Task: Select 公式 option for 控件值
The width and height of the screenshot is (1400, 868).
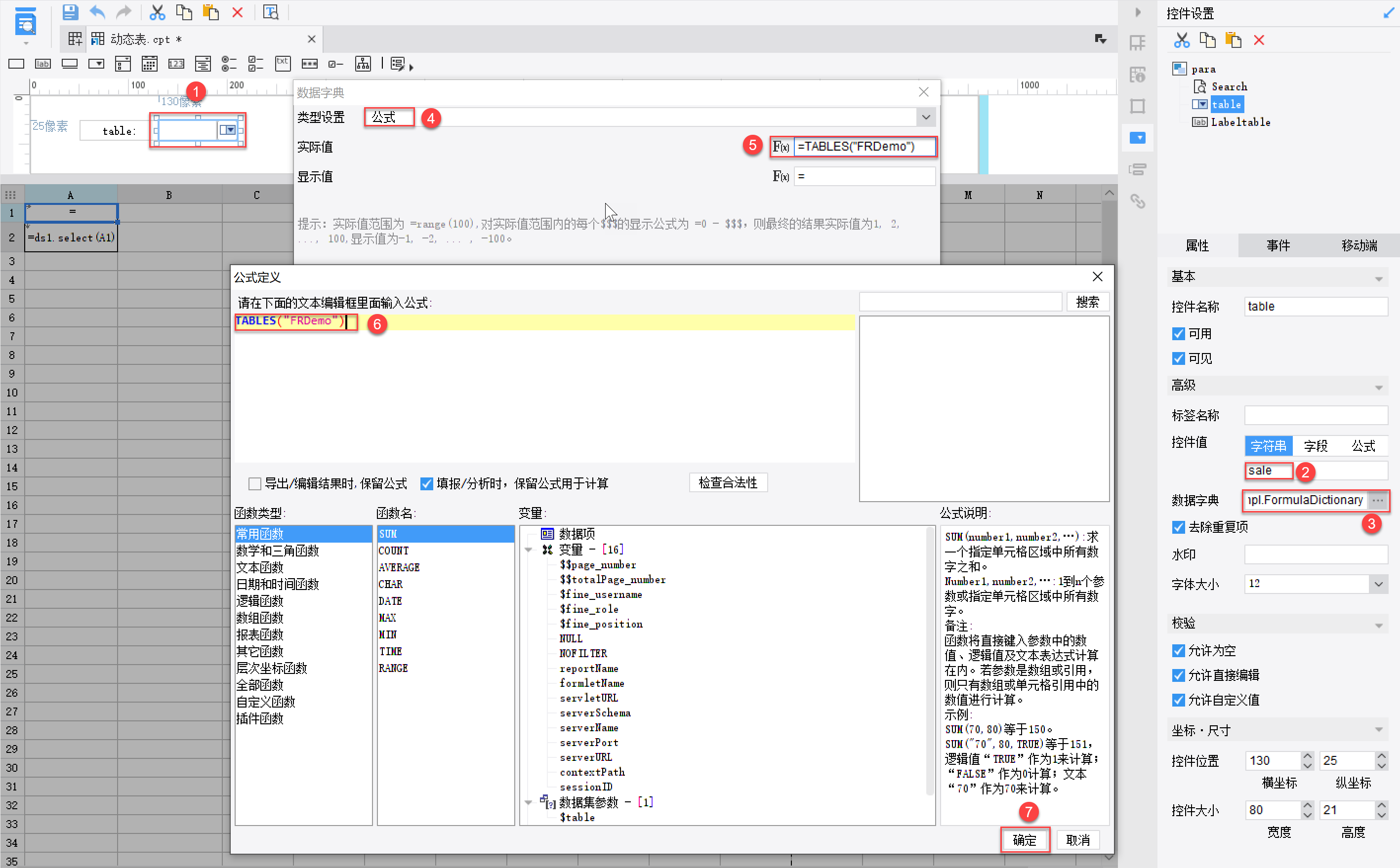Action: click(x=1363, y=446)
